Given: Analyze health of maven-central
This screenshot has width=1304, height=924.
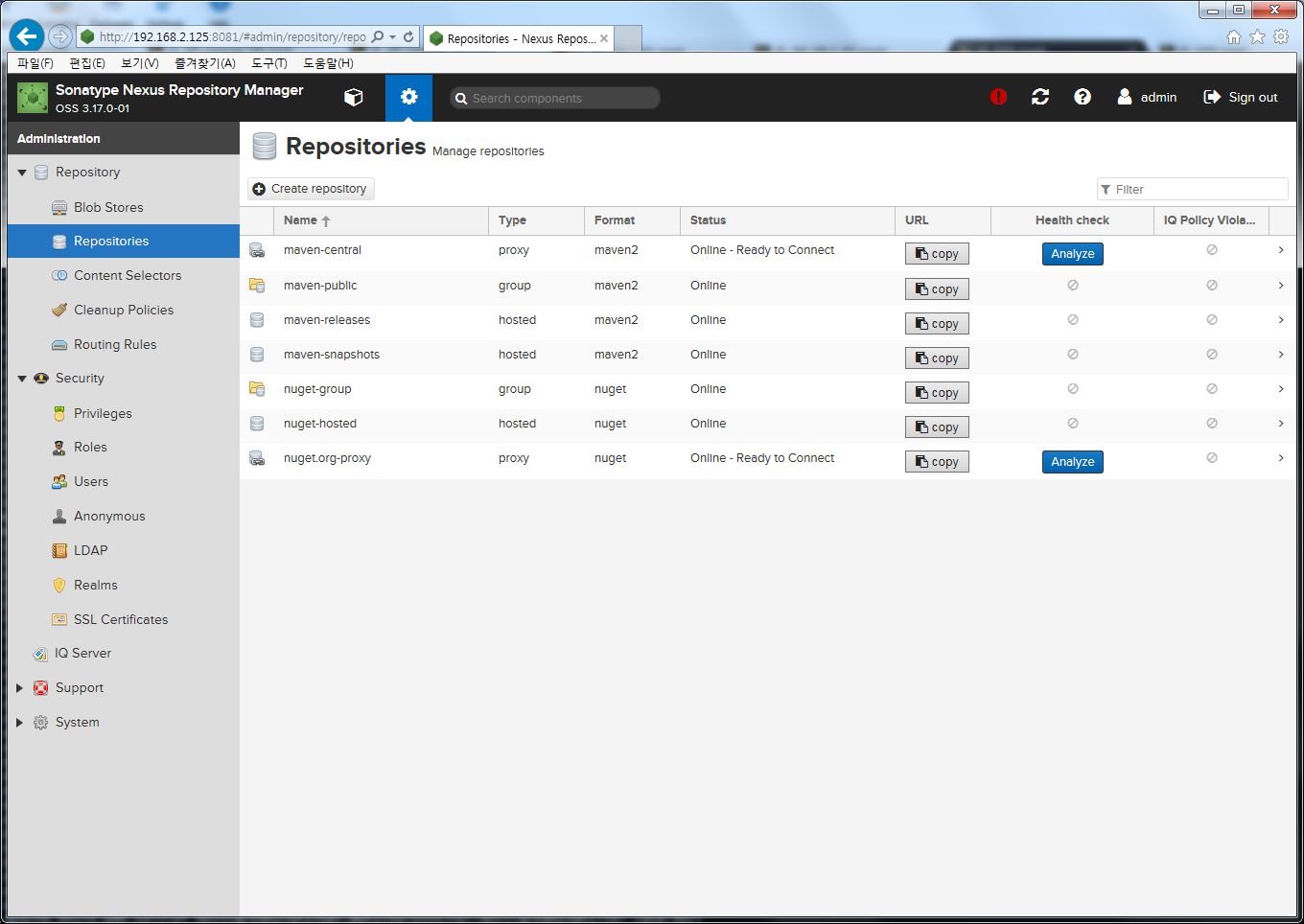Looking at the screenshot, I should coord(1073,254).
